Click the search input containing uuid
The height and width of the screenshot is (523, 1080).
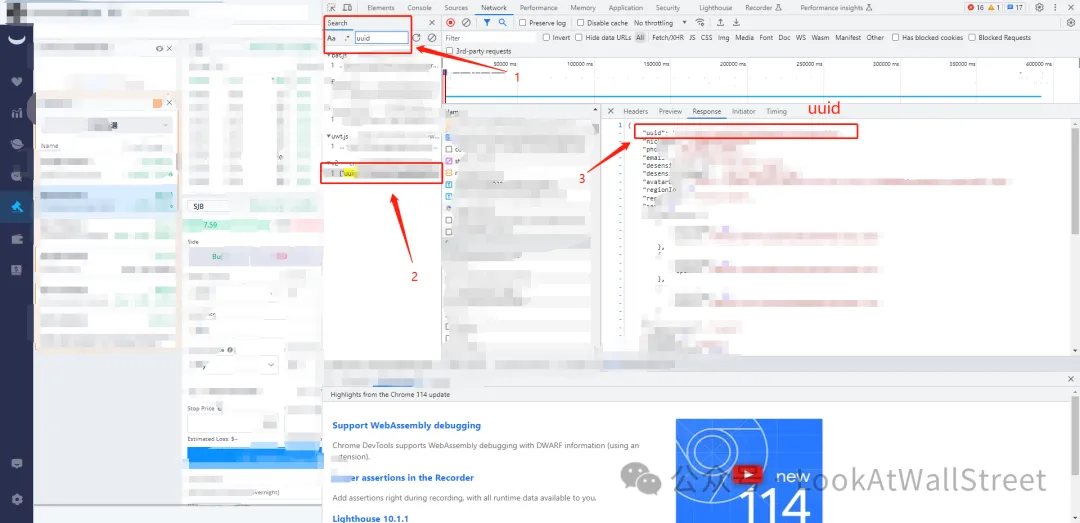(381, 38)
